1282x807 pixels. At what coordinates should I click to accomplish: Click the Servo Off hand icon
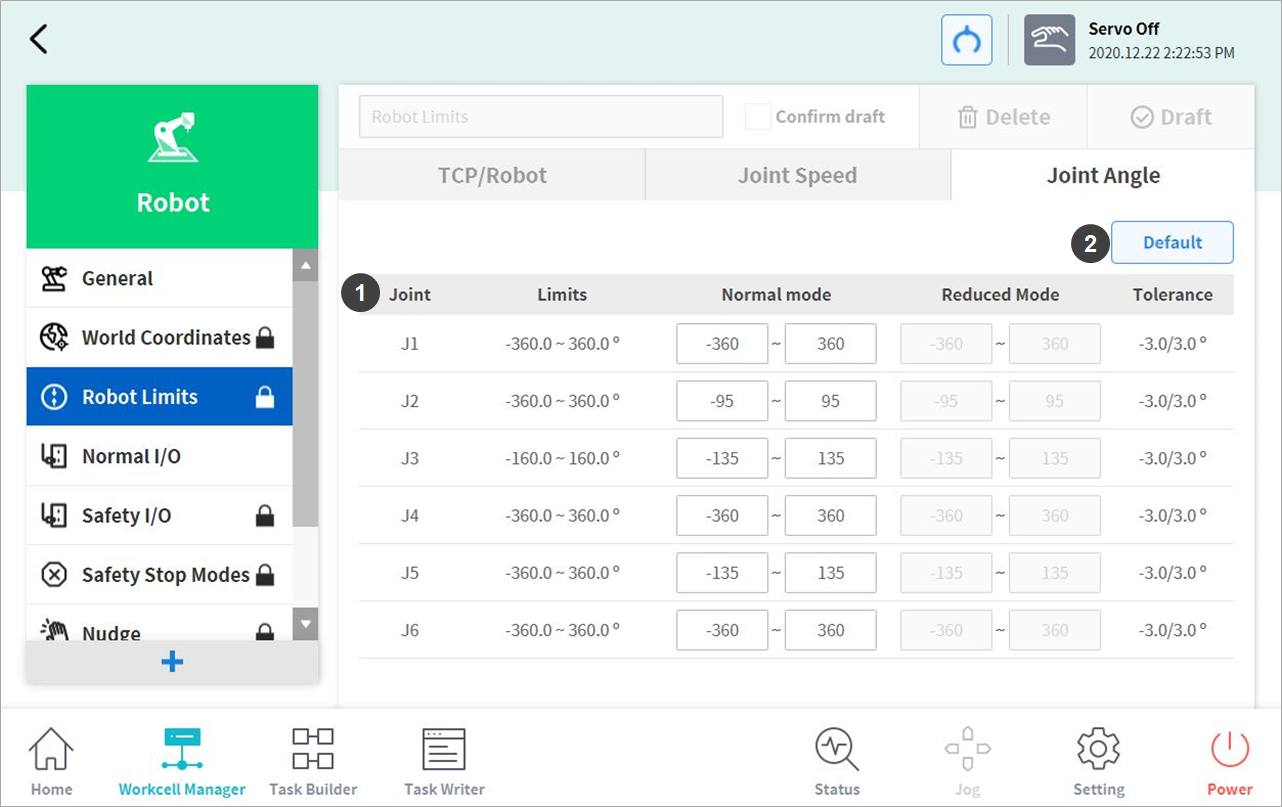(1049, 40)
